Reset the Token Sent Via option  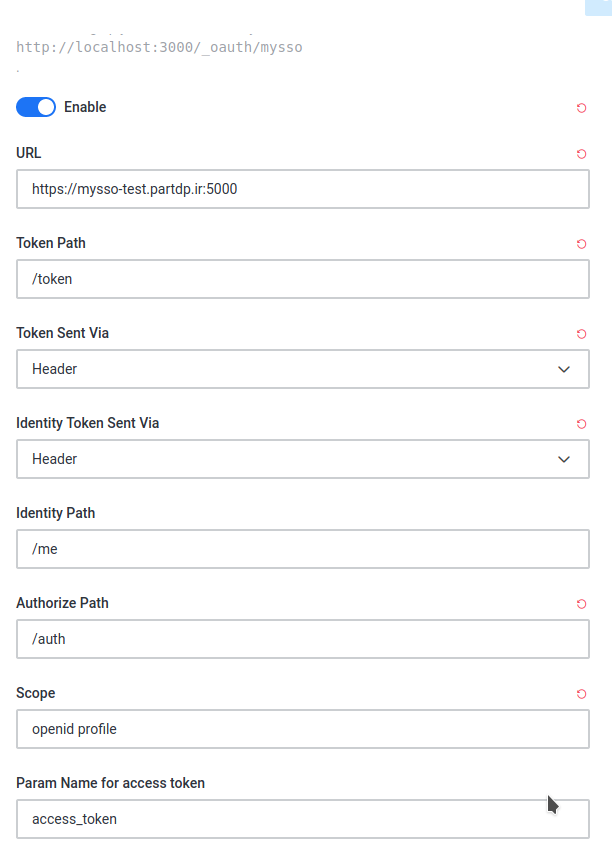click(x=581, y=334)
